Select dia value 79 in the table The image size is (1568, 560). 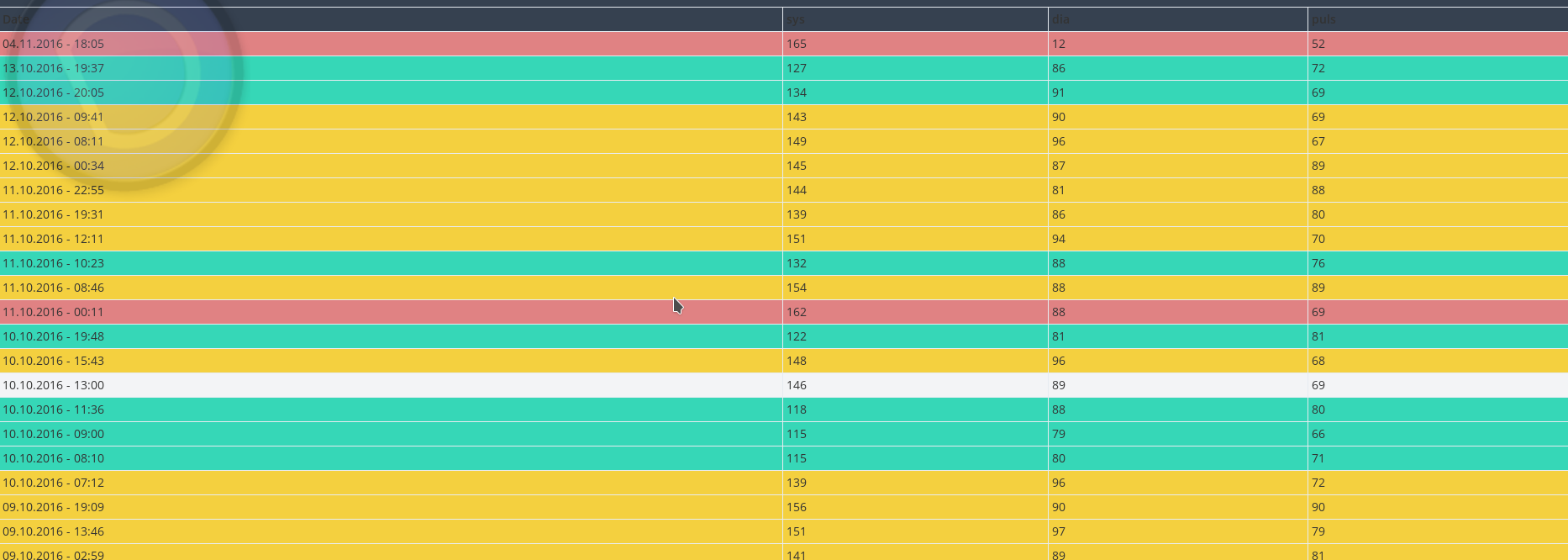[x=1178, y=434]
